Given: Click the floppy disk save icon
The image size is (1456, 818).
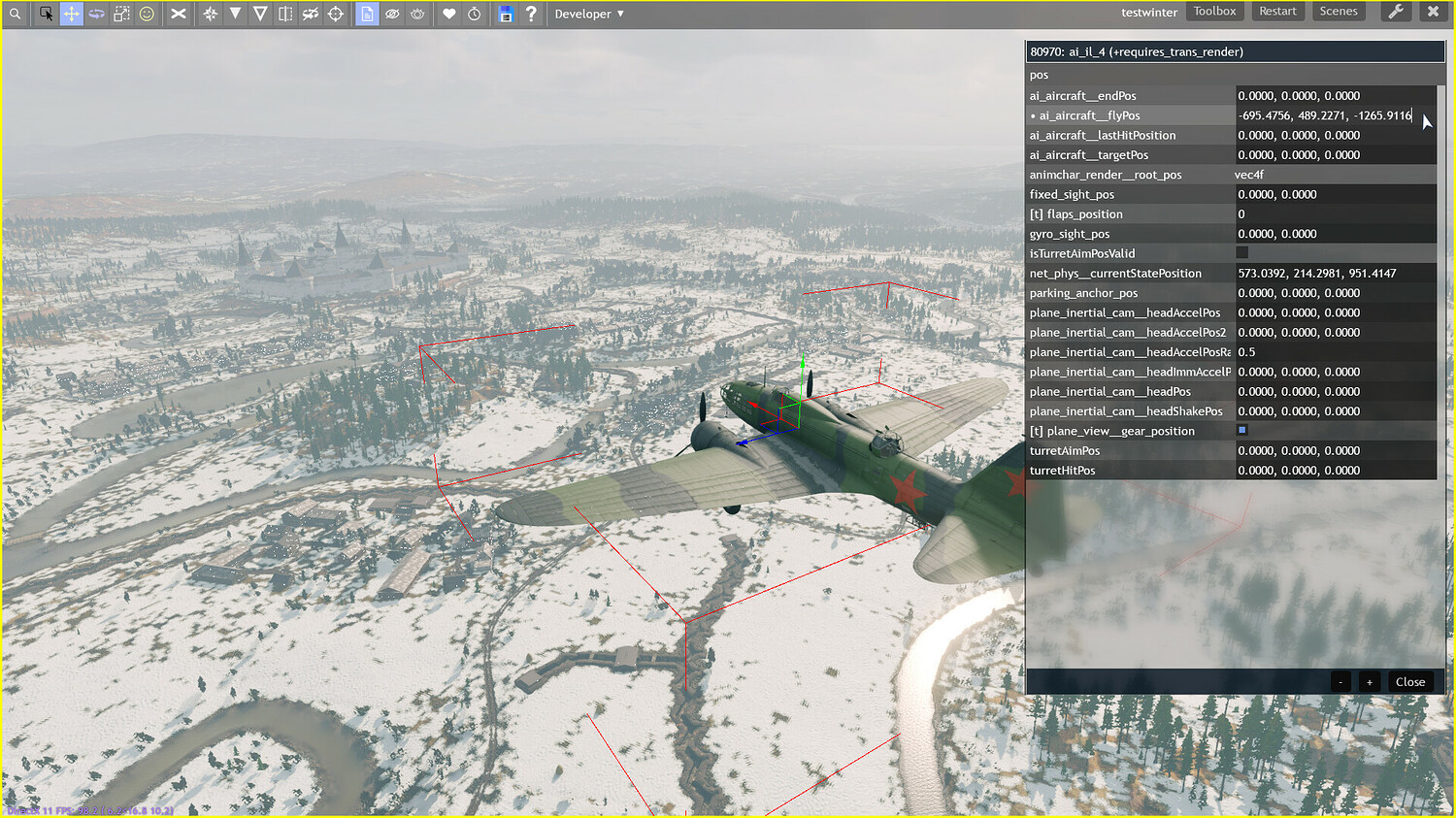Looking at the screenshot, I should 504,14.
